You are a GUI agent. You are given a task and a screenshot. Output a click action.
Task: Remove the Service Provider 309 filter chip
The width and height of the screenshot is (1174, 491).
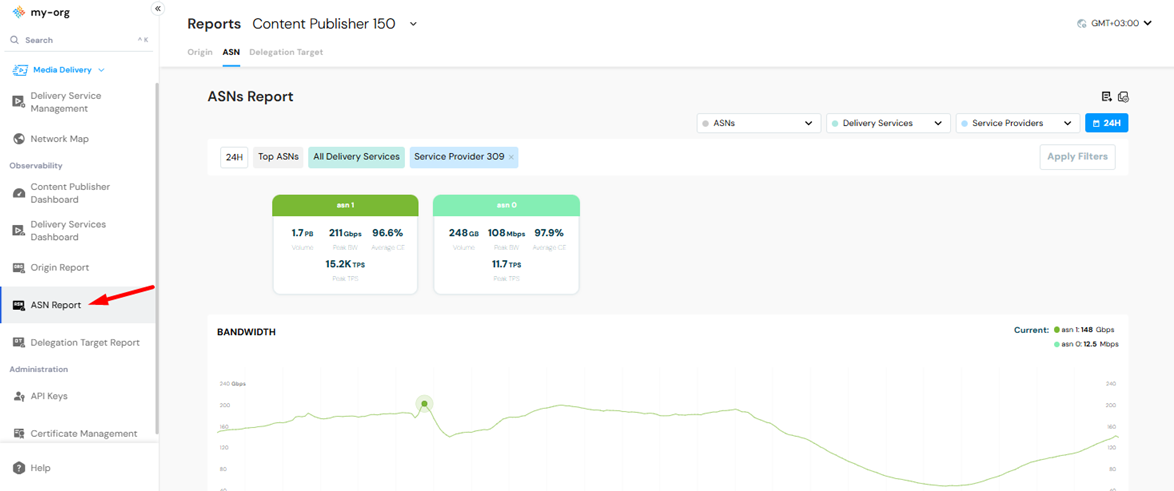point(511,157)
